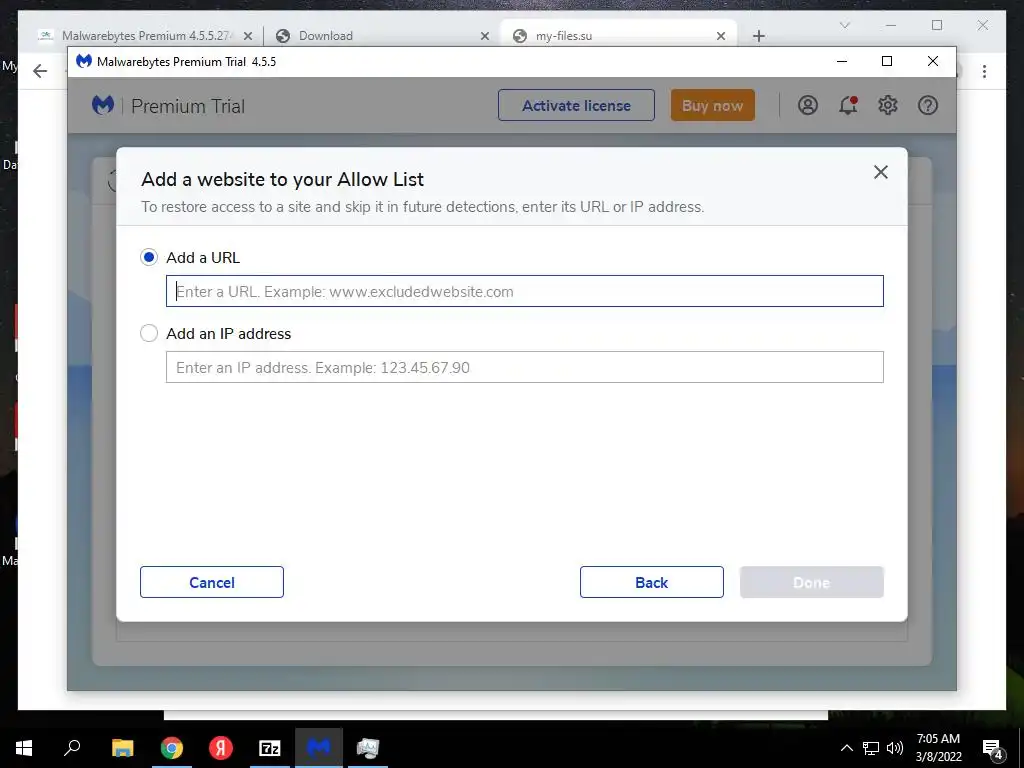Click the orange Buy now button
The height and width of the screenshot is (768, 1024).
pyautogui.click(x=712, y=105)
